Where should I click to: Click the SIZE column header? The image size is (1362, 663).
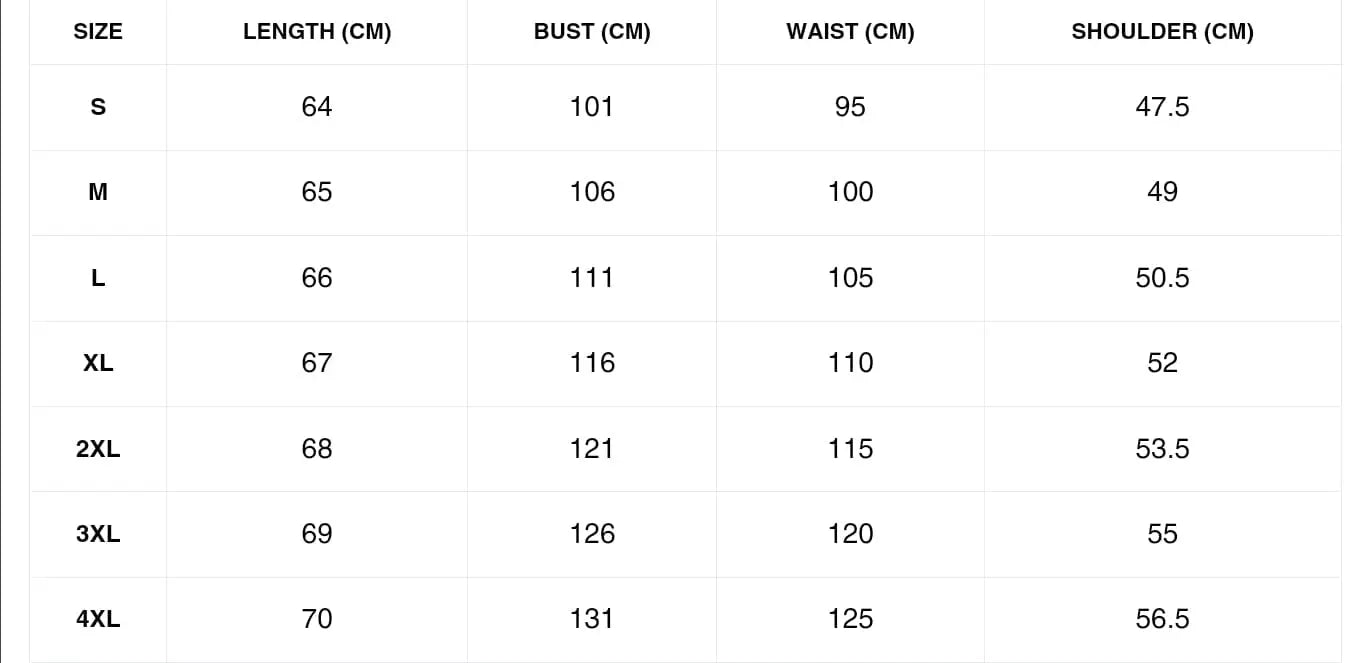(x=98, y=32)
